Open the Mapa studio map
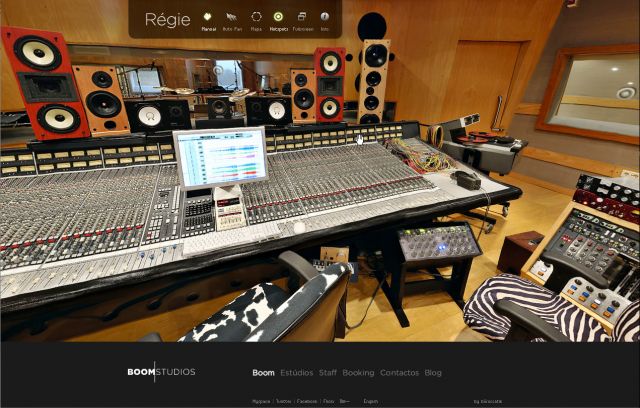This screenshot has height=408, width=640. [256, 17]
